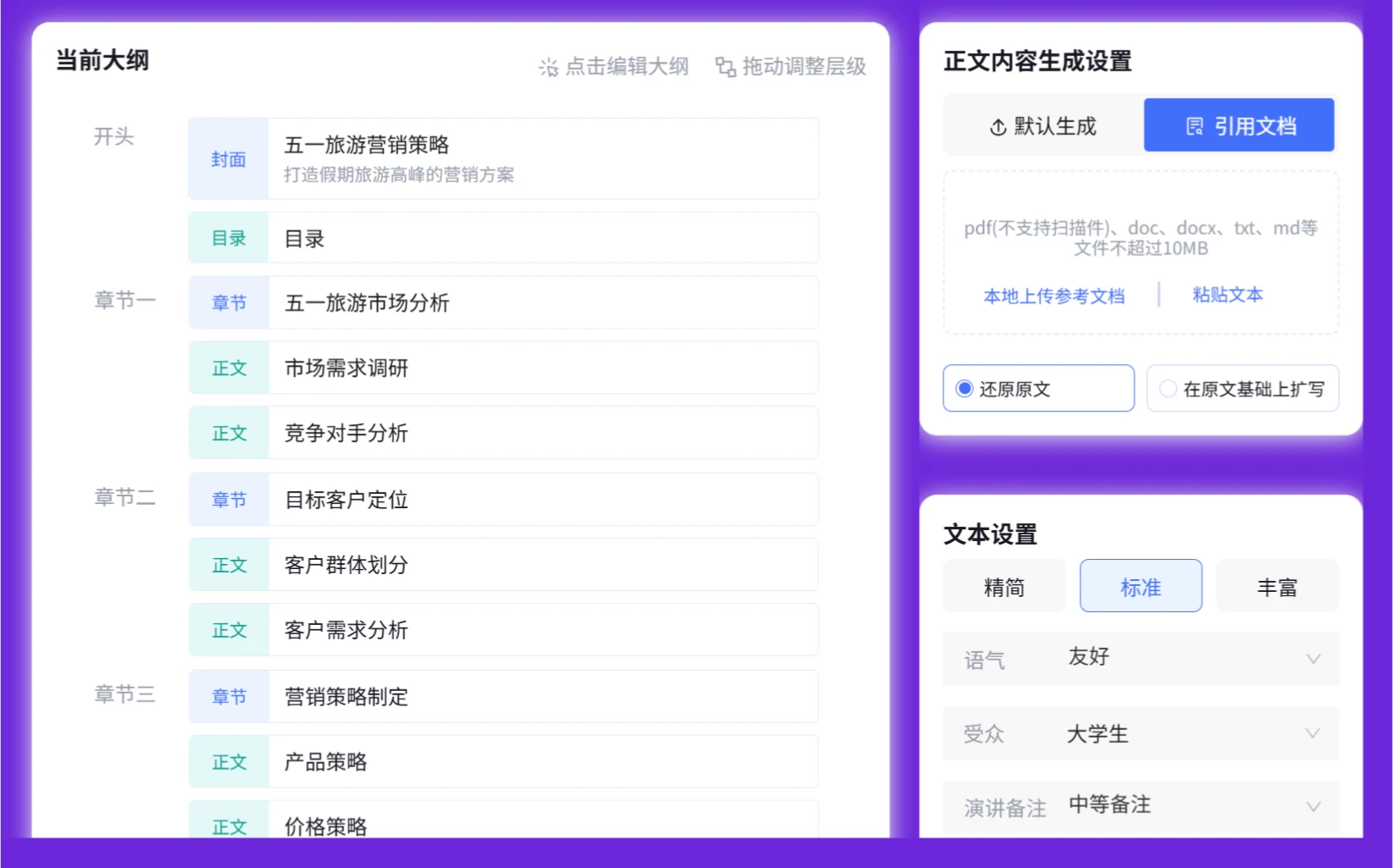
Task: Switch text style to 丰富
Action: [x=1277, y=585]
